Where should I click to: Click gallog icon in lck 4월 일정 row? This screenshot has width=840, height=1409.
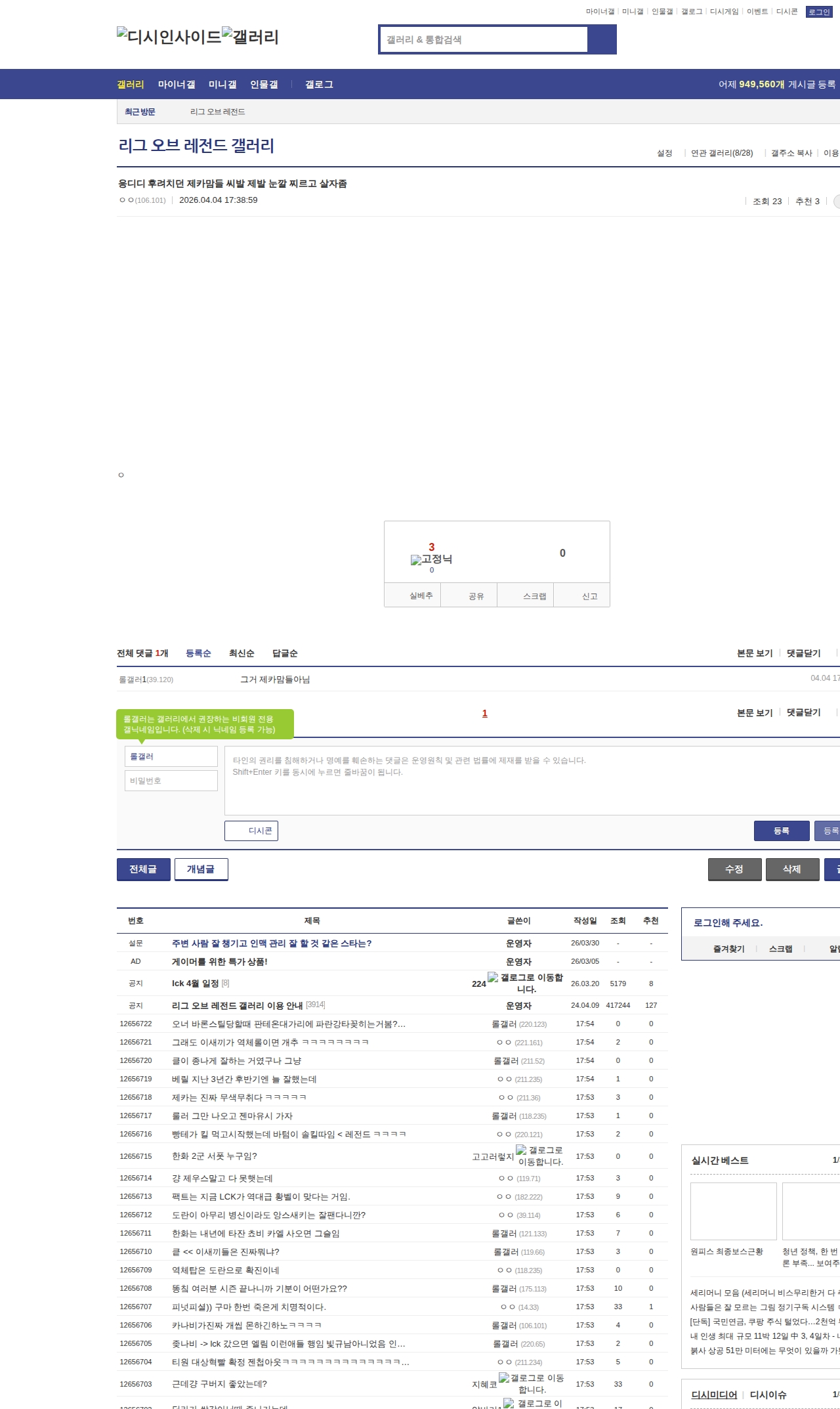[x=493, y=978]
